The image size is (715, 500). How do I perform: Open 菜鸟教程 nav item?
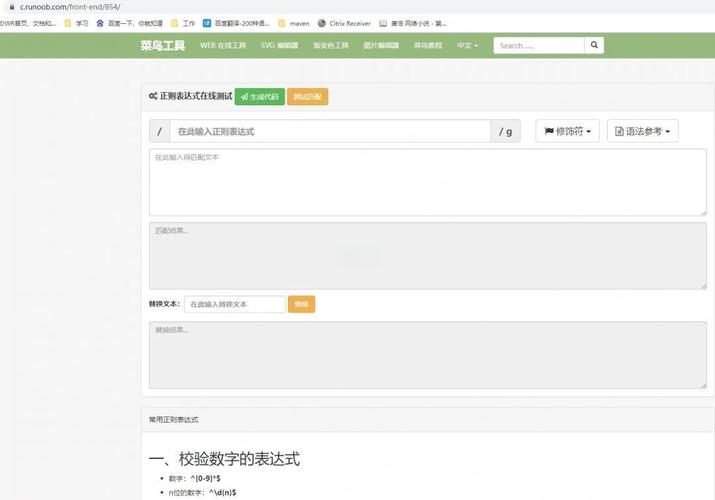(428, 45)
